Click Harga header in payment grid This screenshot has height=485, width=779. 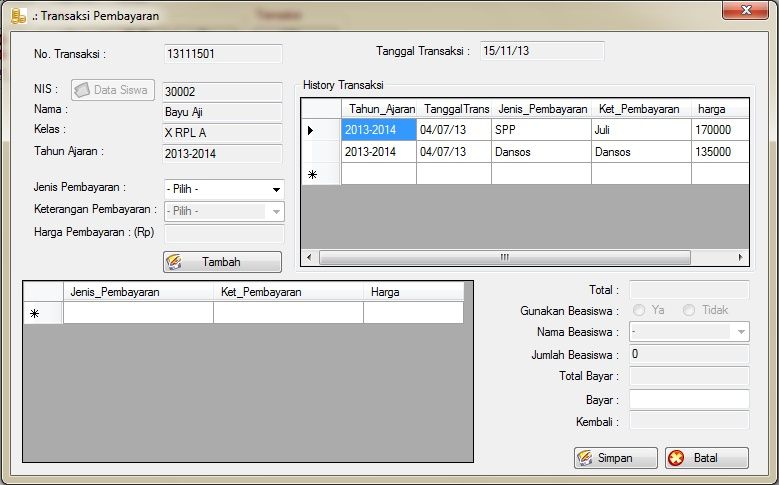tap(413, 292)
